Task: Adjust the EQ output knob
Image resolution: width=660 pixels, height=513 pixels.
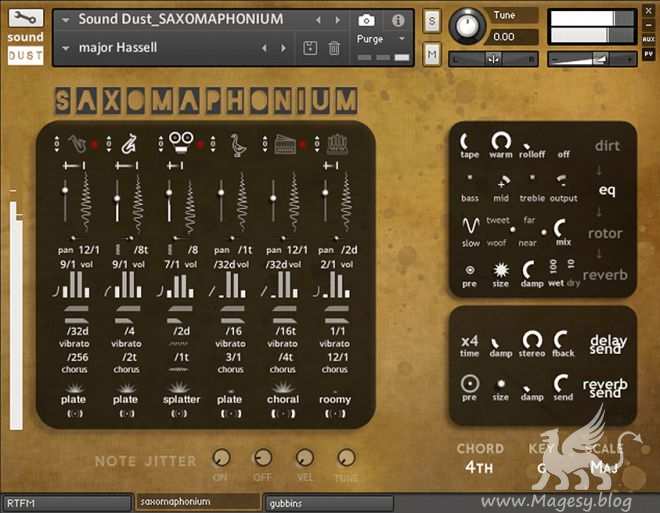Action: point(562,180)
